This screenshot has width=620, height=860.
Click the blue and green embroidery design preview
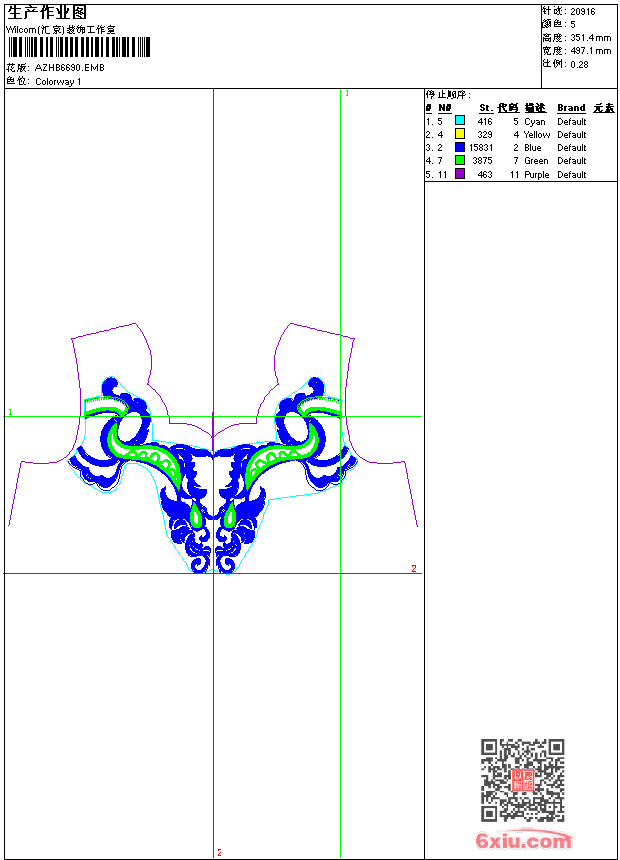pos(213,475)
